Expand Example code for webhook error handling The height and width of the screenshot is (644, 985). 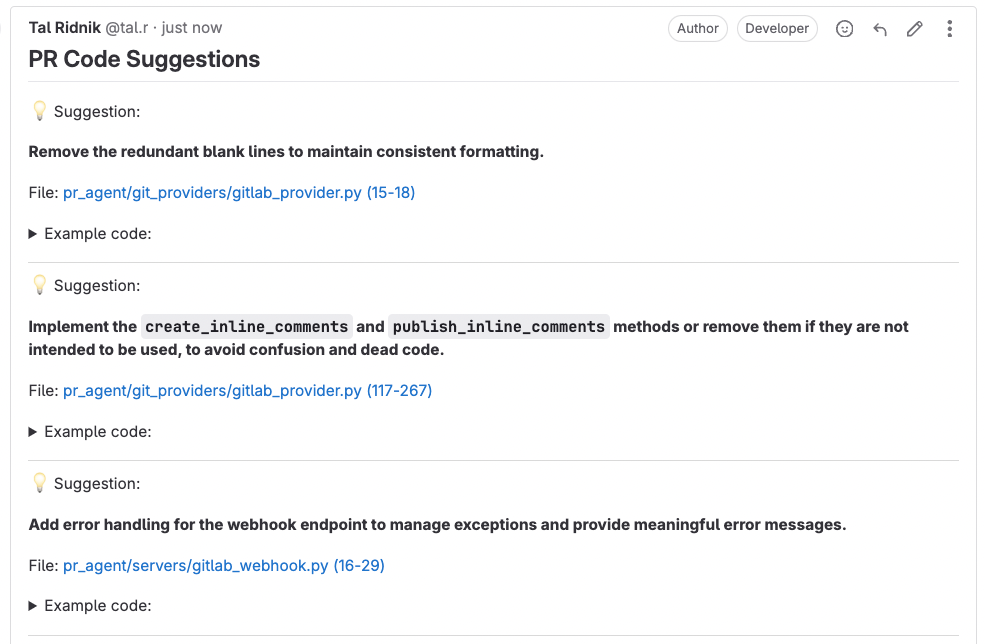pyautogui.click(x=90, y=606)
